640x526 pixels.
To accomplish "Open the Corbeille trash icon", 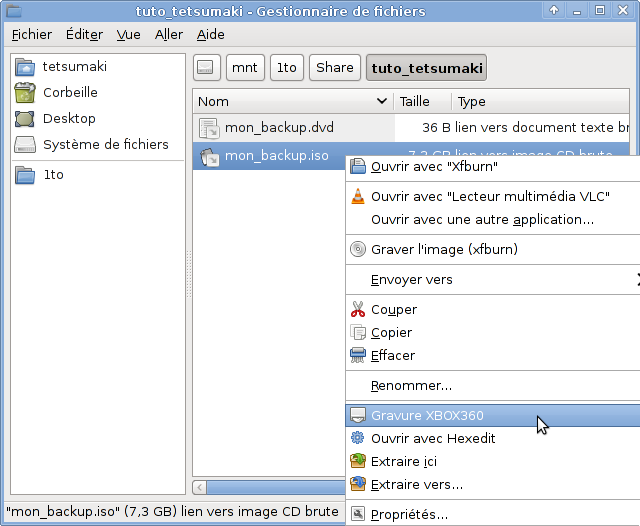I will [25, 93].
